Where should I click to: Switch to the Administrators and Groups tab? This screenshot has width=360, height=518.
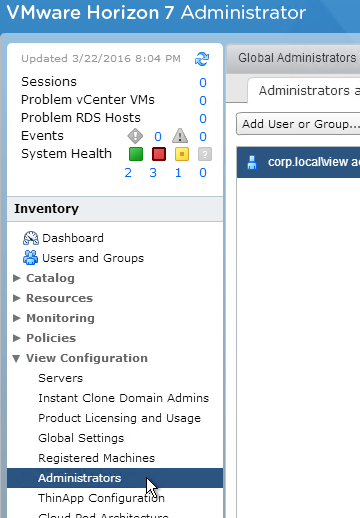[x=304, y=91]
